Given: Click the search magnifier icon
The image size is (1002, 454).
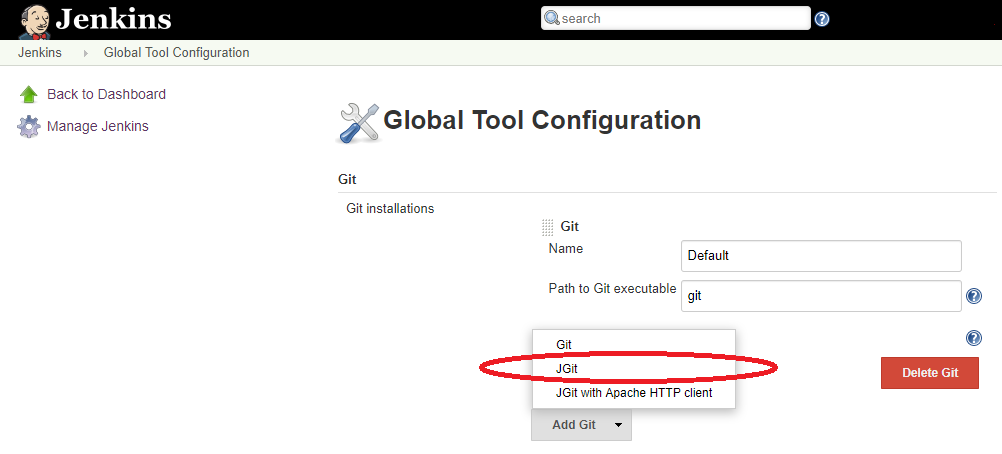Looking at the screenshot, I should click(x=552, y=19).
